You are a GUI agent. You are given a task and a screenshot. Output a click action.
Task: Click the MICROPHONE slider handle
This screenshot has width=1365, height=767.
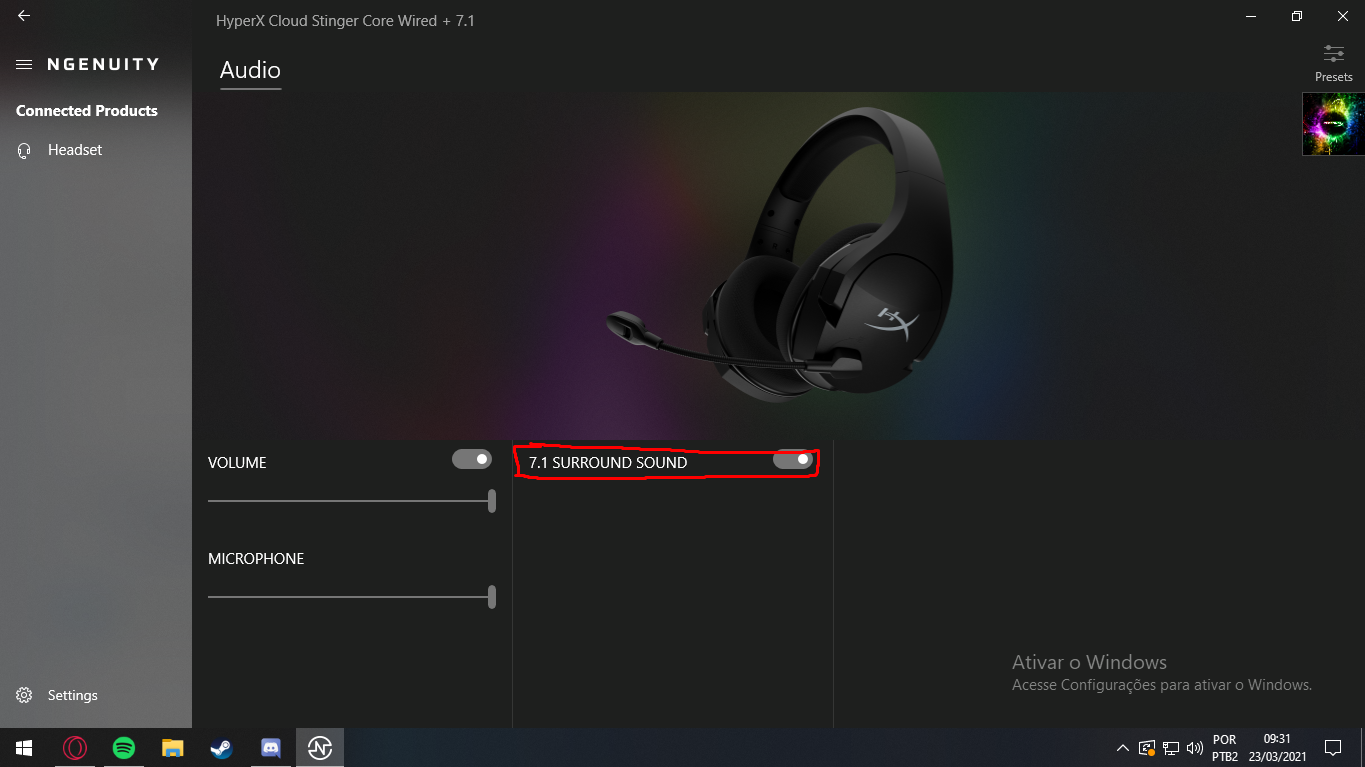[x=491, y=597]
